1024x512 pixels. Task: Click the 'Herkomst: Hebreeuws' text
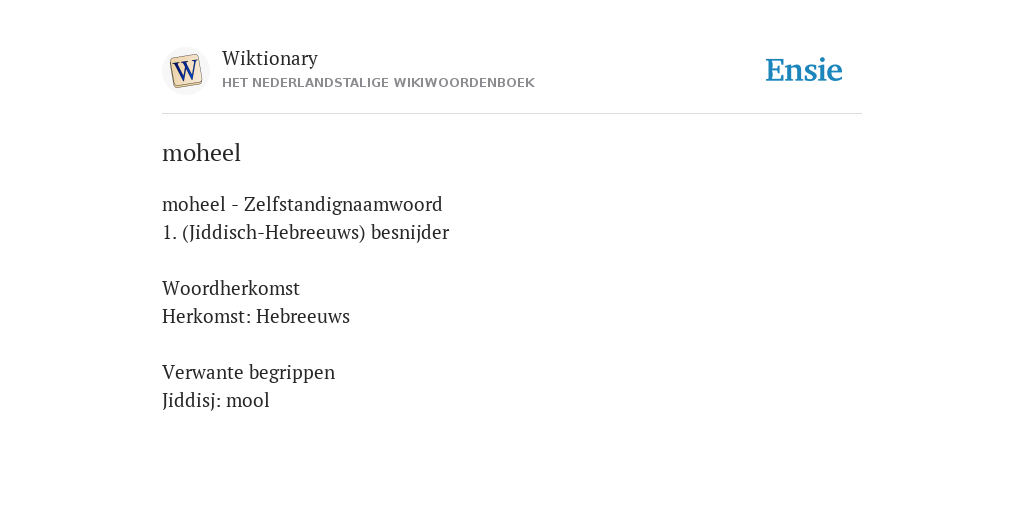256,316
